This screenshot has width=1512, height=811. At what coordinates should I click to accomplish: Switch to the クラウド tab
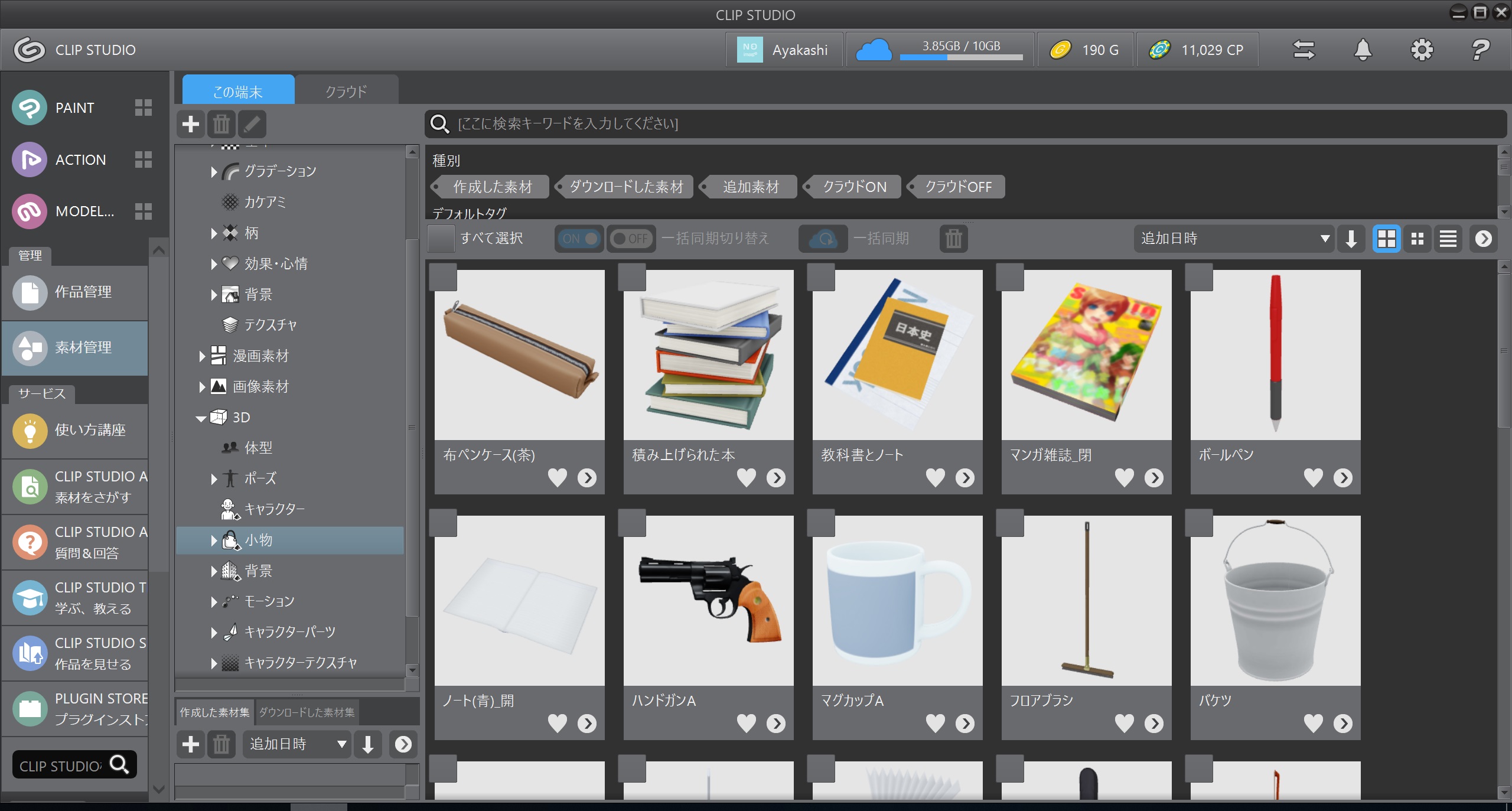tap(346, 92)
